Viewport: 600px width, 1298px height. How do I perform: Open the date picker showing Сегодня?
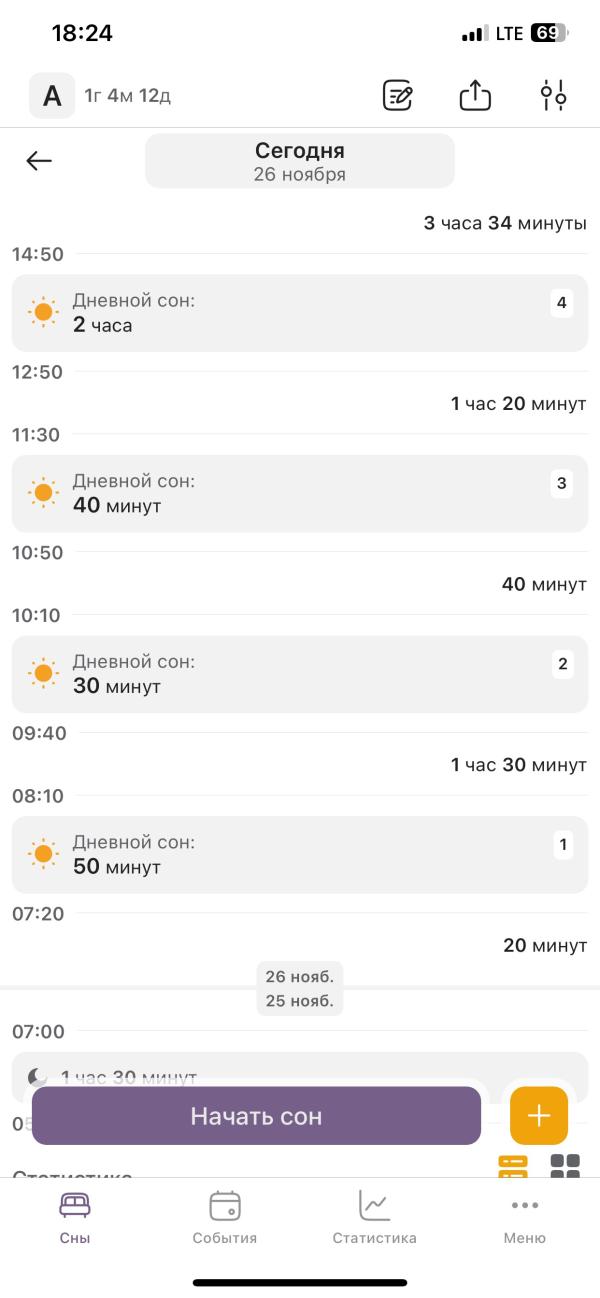pyautogui.click(x=300, y=161)
